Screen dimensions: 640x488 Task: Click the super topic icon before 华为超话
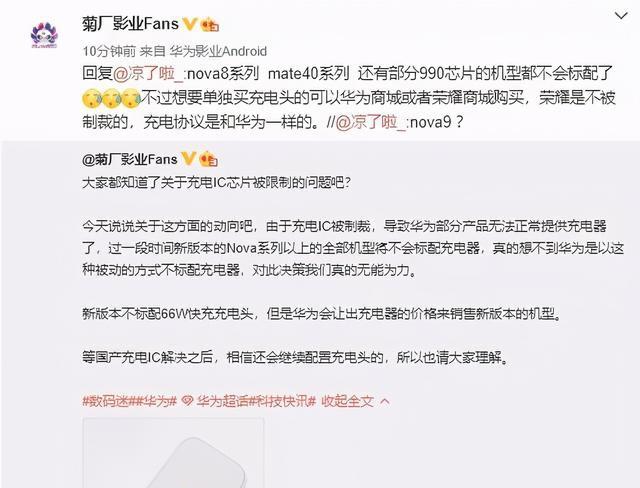pyautogui.click(x=187, y=401)
